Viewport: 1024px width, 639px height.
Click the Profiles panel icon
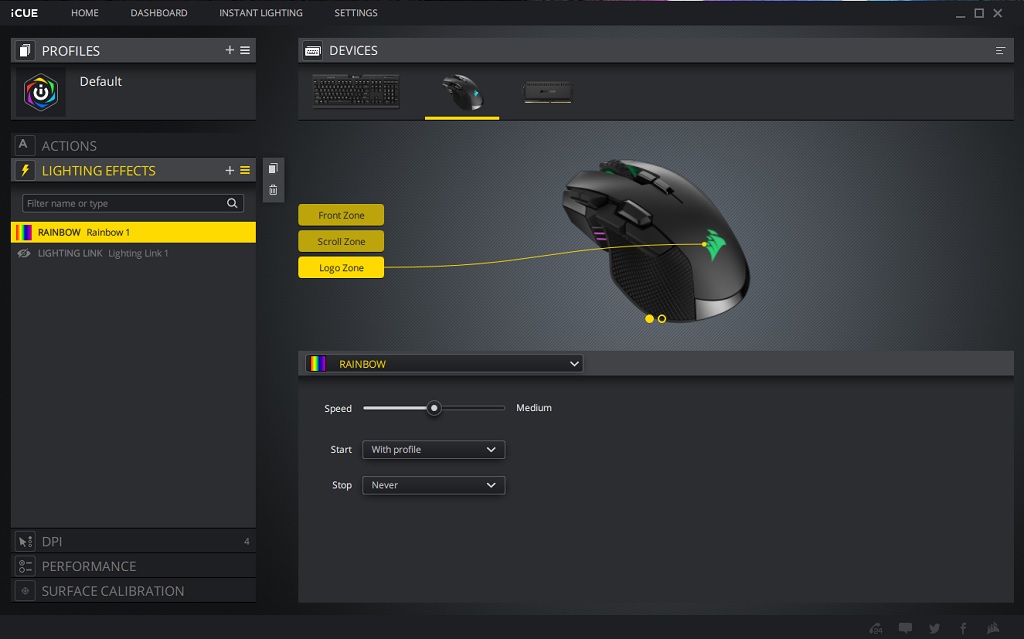(x=25, y=50)
